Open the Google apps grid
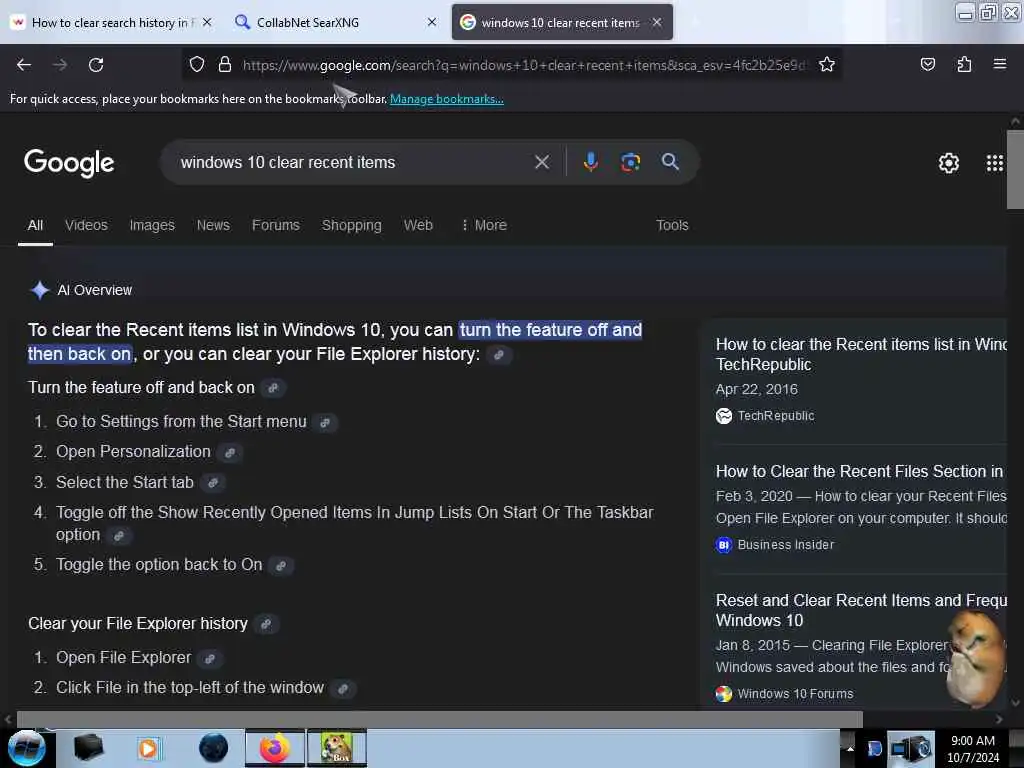This screenshot has height=768, width=1024. click(994, 163)
